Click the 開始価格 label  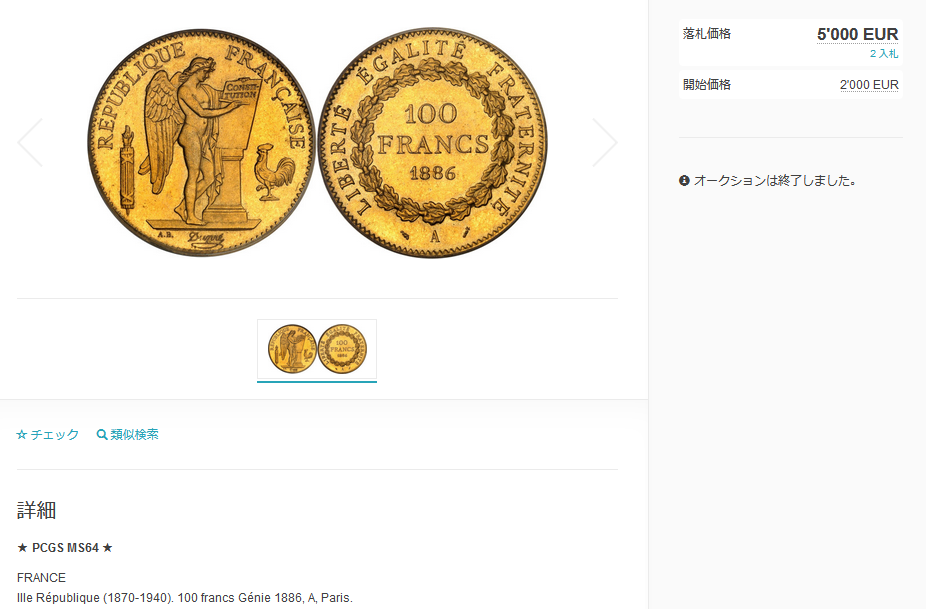pyautogui.click(x=707, y=84)
